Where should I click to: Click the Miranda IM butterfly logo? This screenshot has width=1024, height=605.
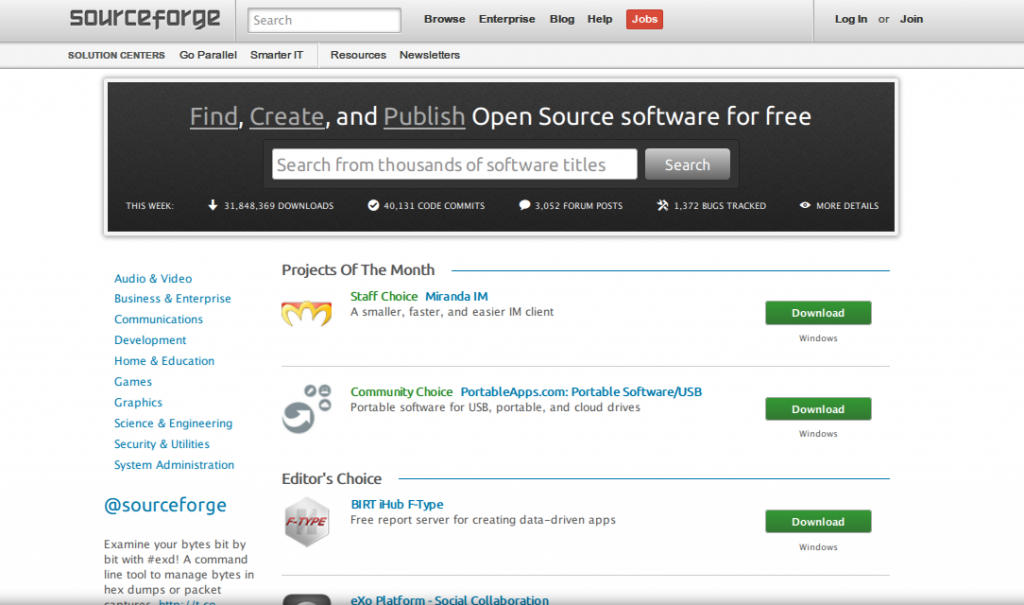305,312
